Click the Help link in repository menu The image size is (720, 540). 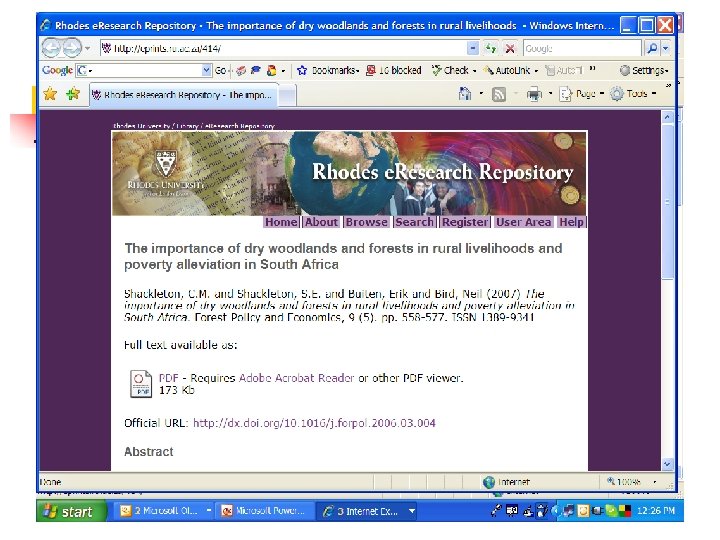[571, 222]
